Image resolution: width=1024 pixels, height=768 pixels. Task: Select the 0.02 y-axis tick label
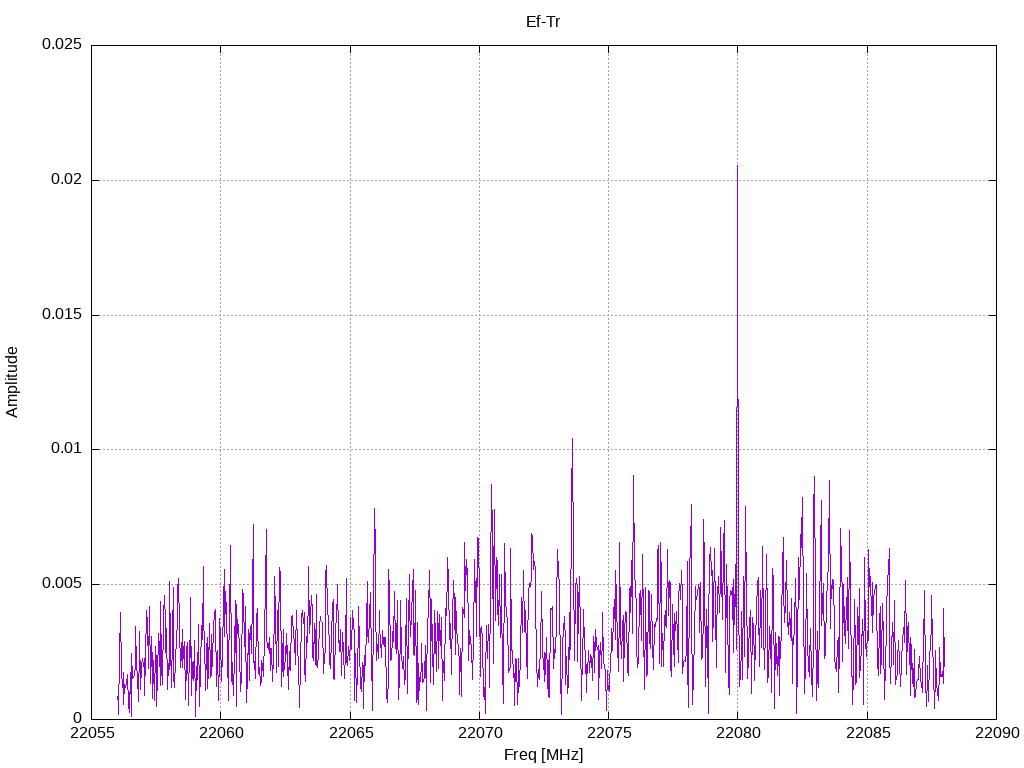tap(65, 180)
